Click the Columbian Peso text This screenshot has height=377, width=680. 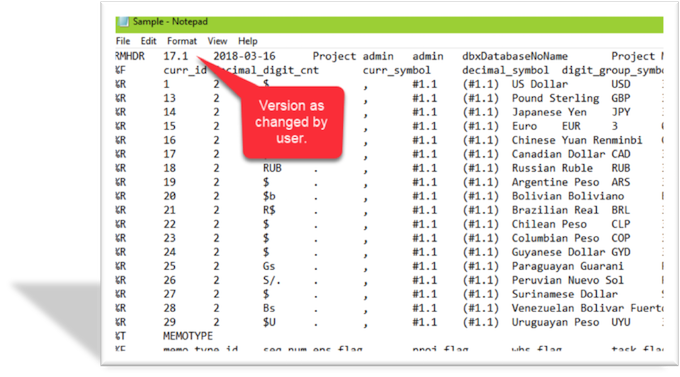coord(555,238)
